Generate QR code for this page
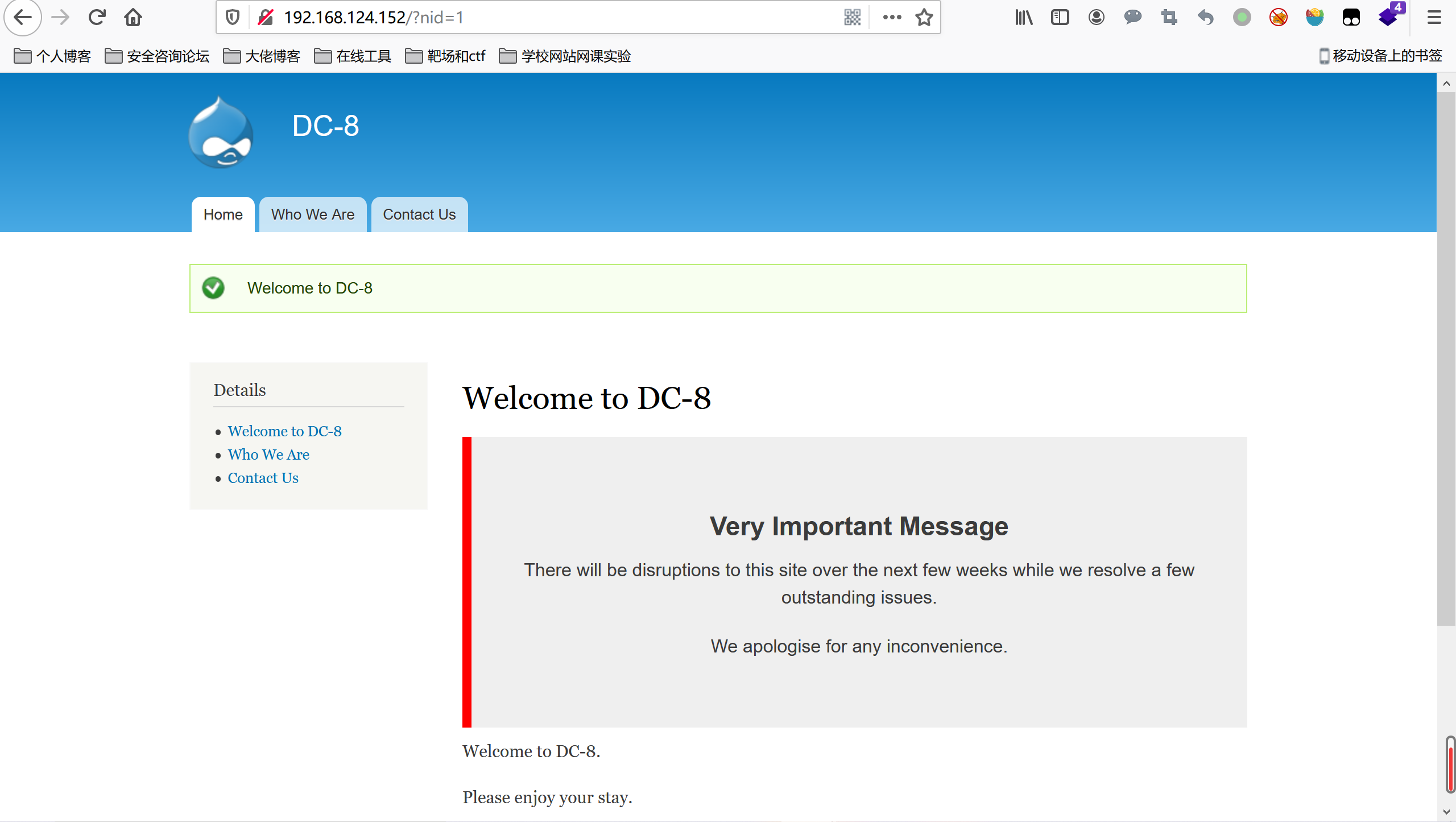The height and width of the screenshot is (822, 1456). [852, 18]
